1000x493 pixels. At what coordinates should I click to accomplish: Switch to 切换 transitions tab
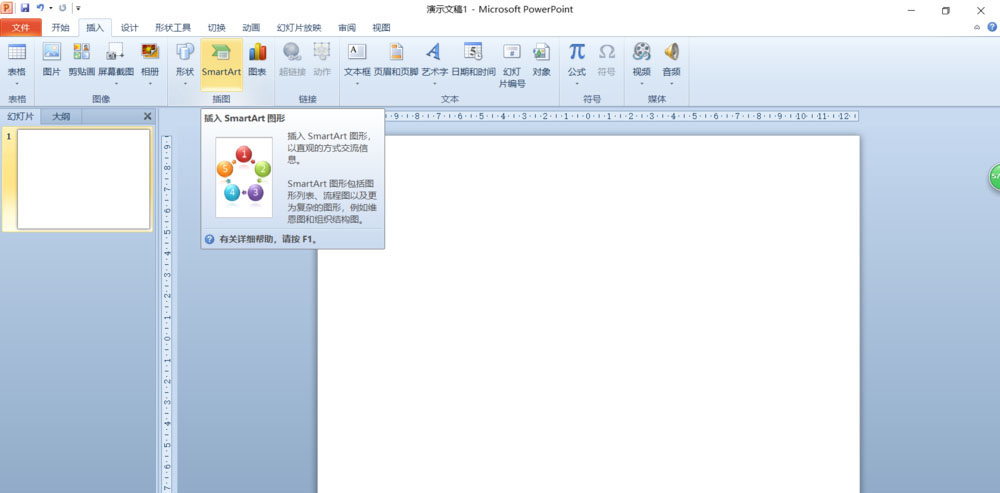216,27
